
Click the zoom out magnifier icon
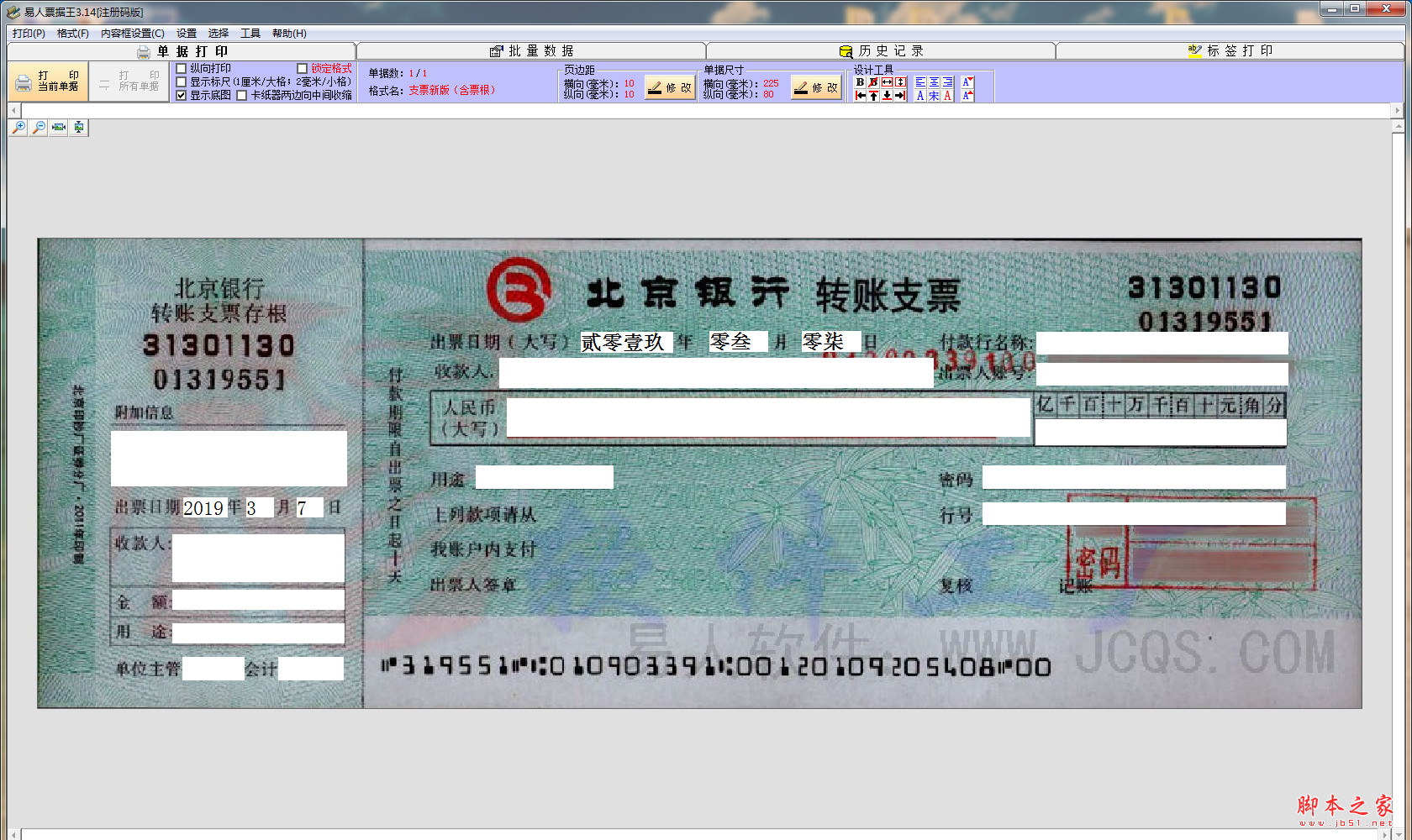39,128
